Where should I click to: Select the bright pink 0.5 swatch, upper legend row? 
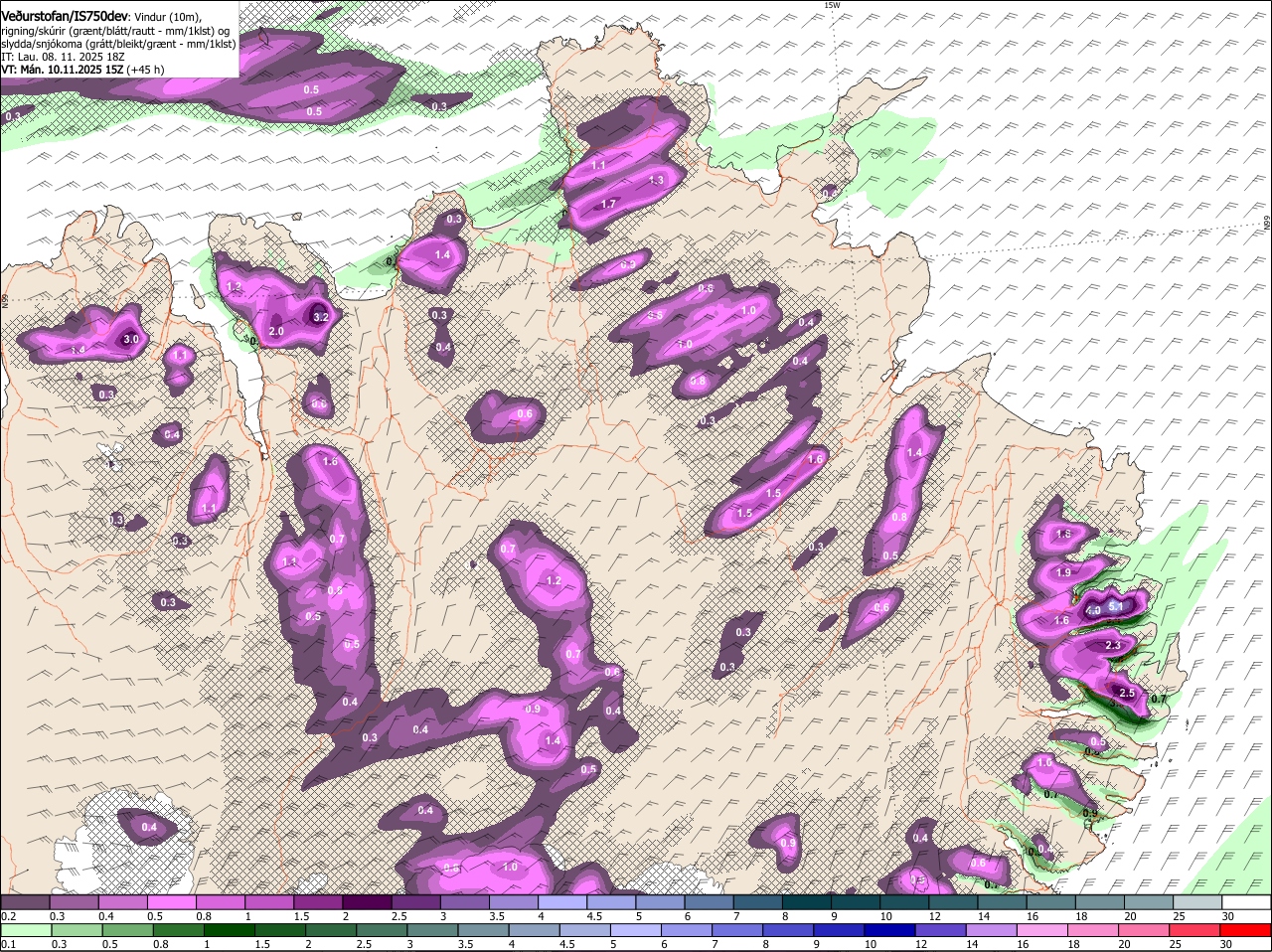[172, 902]
